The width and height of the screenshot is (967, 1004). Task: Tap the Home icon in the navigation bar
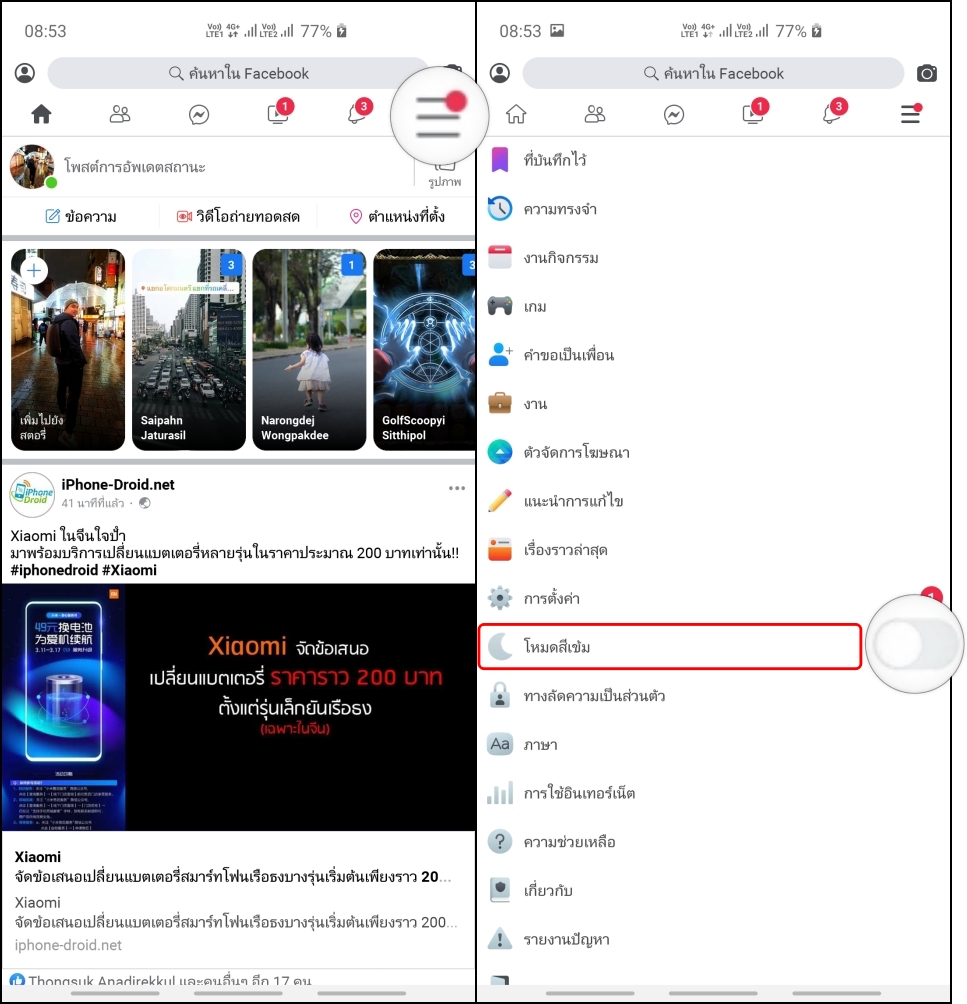click(x=41, y=114)
